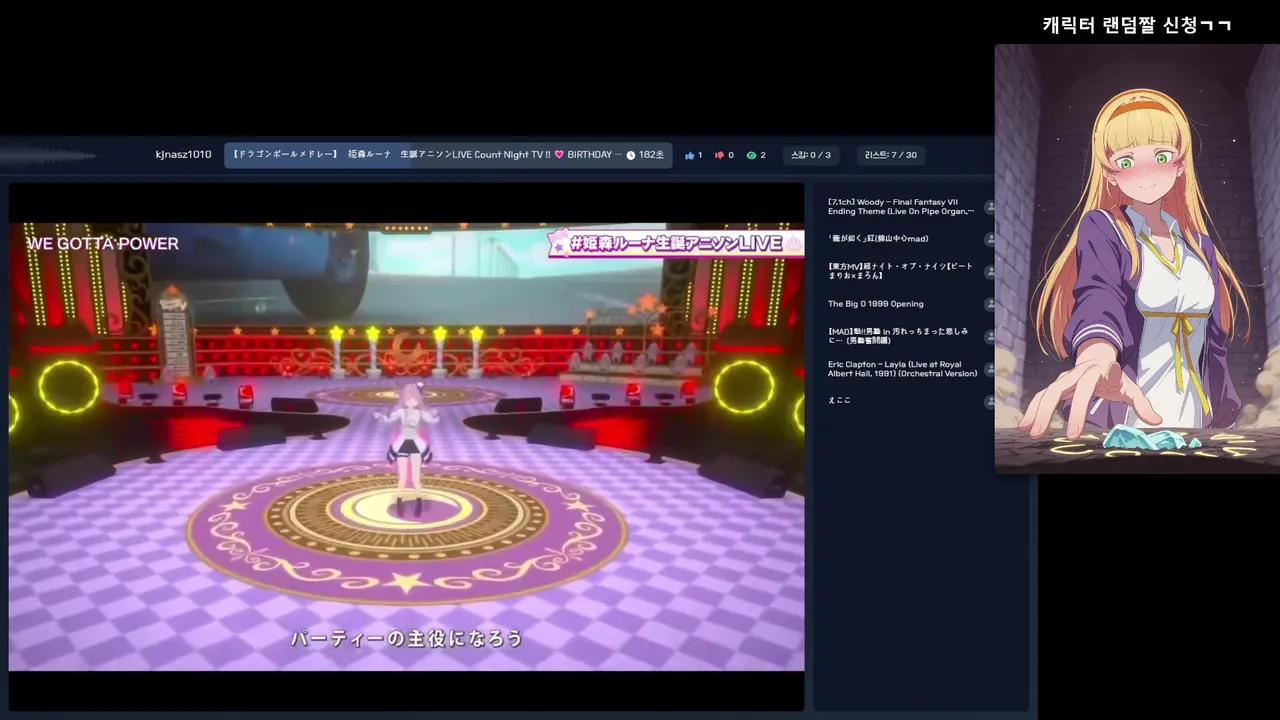This screenshot has width=1280, height=720.
Task: Click user icon beside Woody Final Fantasy VII entry
Action: pyautogui.click(x=990, y=207)
